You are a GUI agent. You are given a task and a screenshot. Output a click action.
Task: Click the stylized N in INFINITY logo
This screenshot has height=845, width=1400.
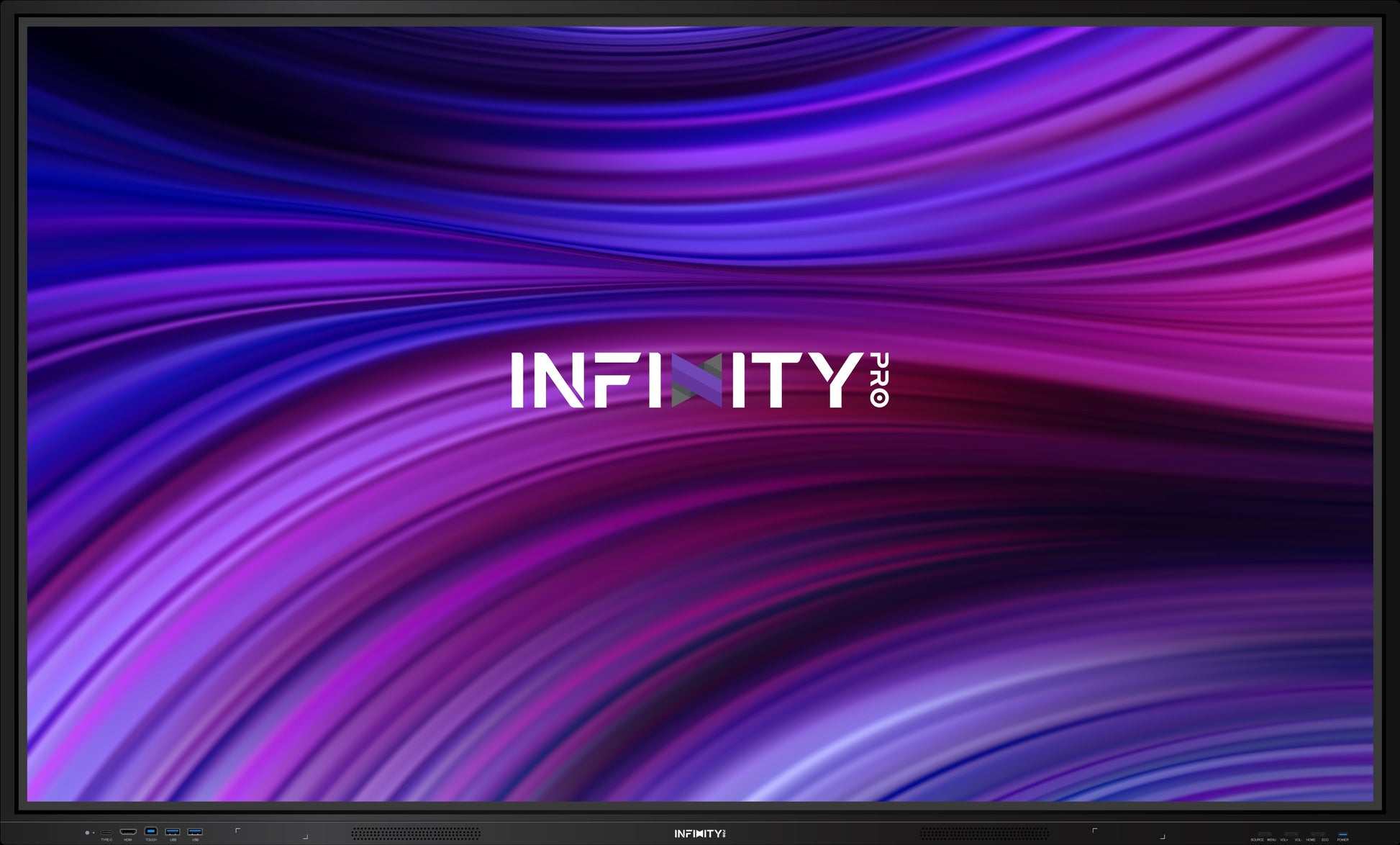pos(696,380)
